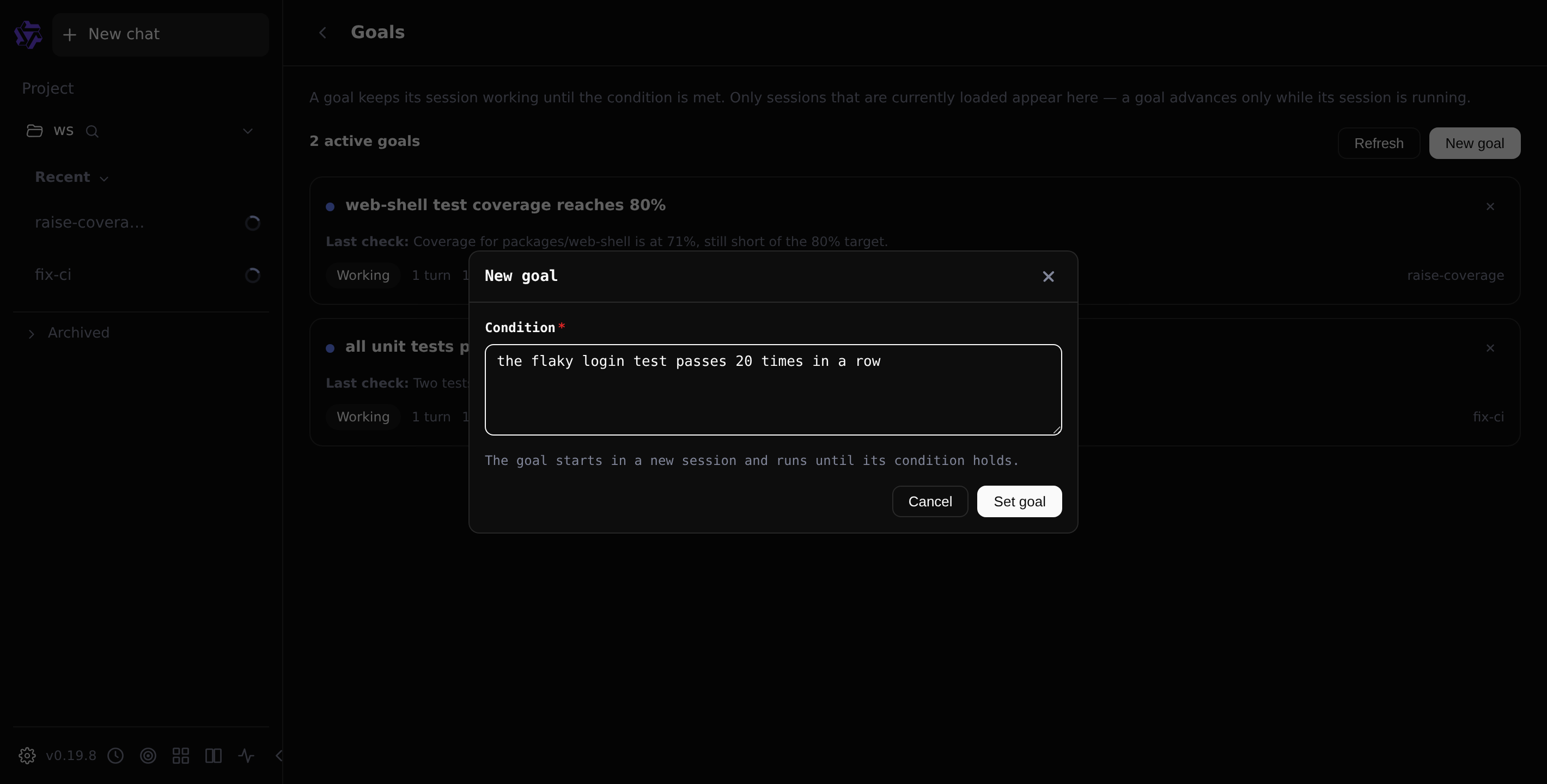Close the New goal dialog with X
This screenshot has height=784, width=1547.
(1048, 276)
